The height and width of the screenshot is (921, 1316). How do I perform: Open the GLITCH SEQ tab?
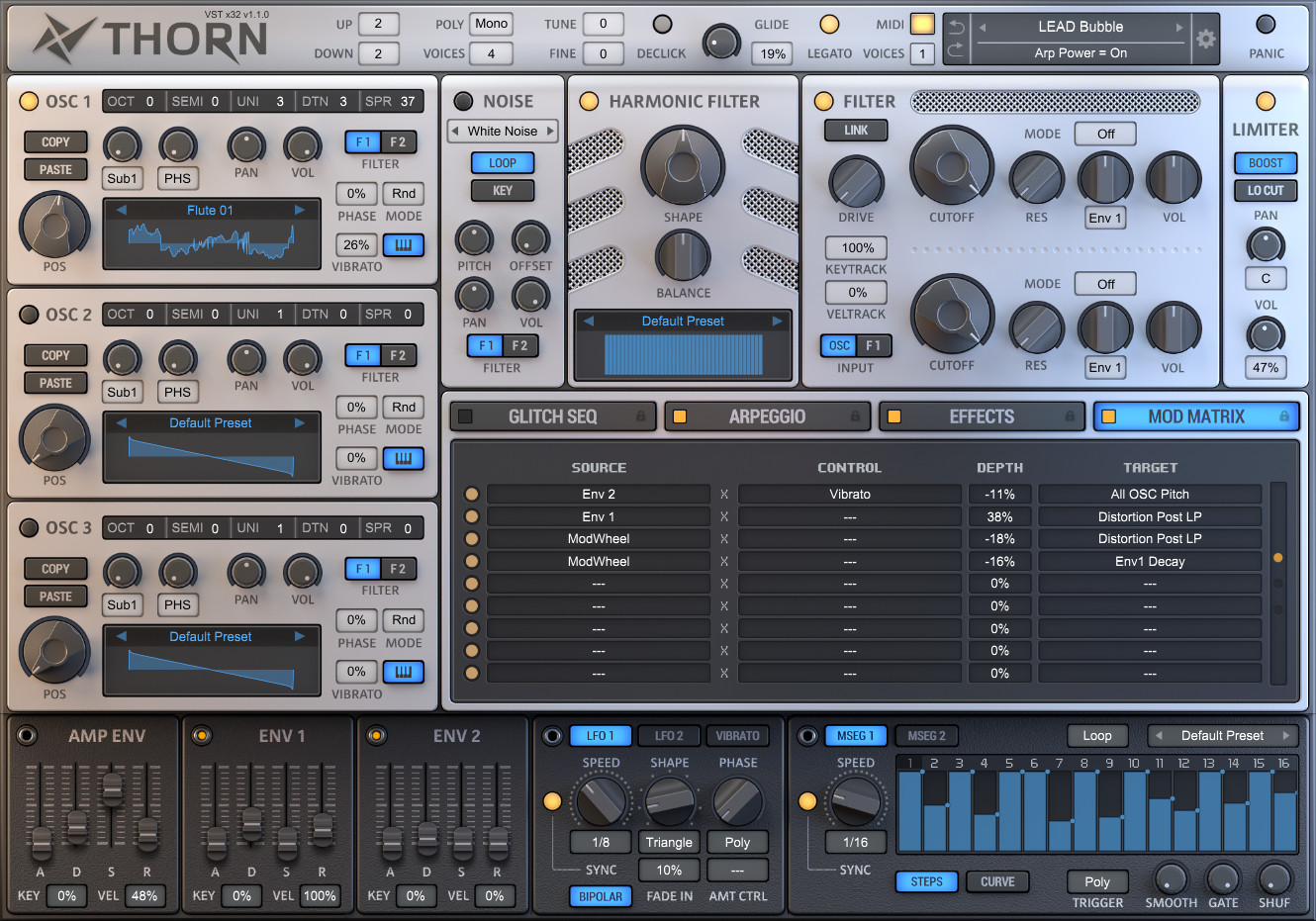(553, 416)
